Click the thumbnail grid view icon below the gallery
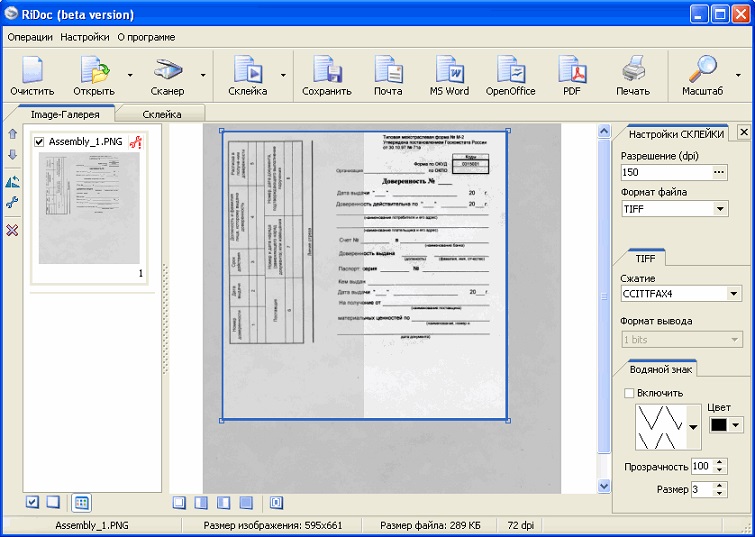This screenshot has width=755, height=537. (x=81, y=503)
